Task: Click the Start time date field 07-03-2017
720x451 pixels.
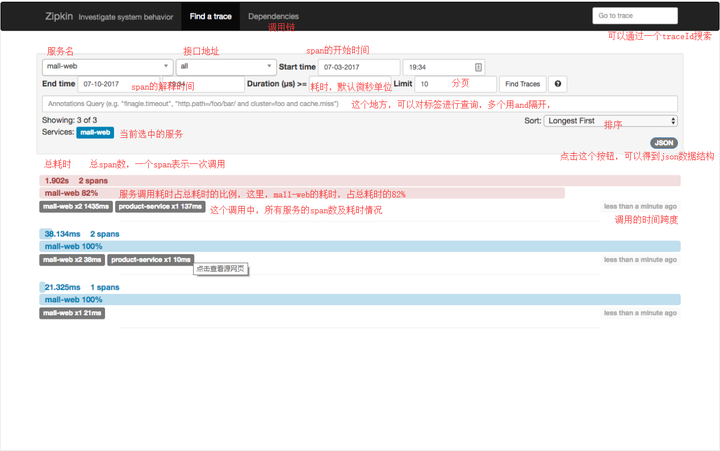Action: coord(359,67)
